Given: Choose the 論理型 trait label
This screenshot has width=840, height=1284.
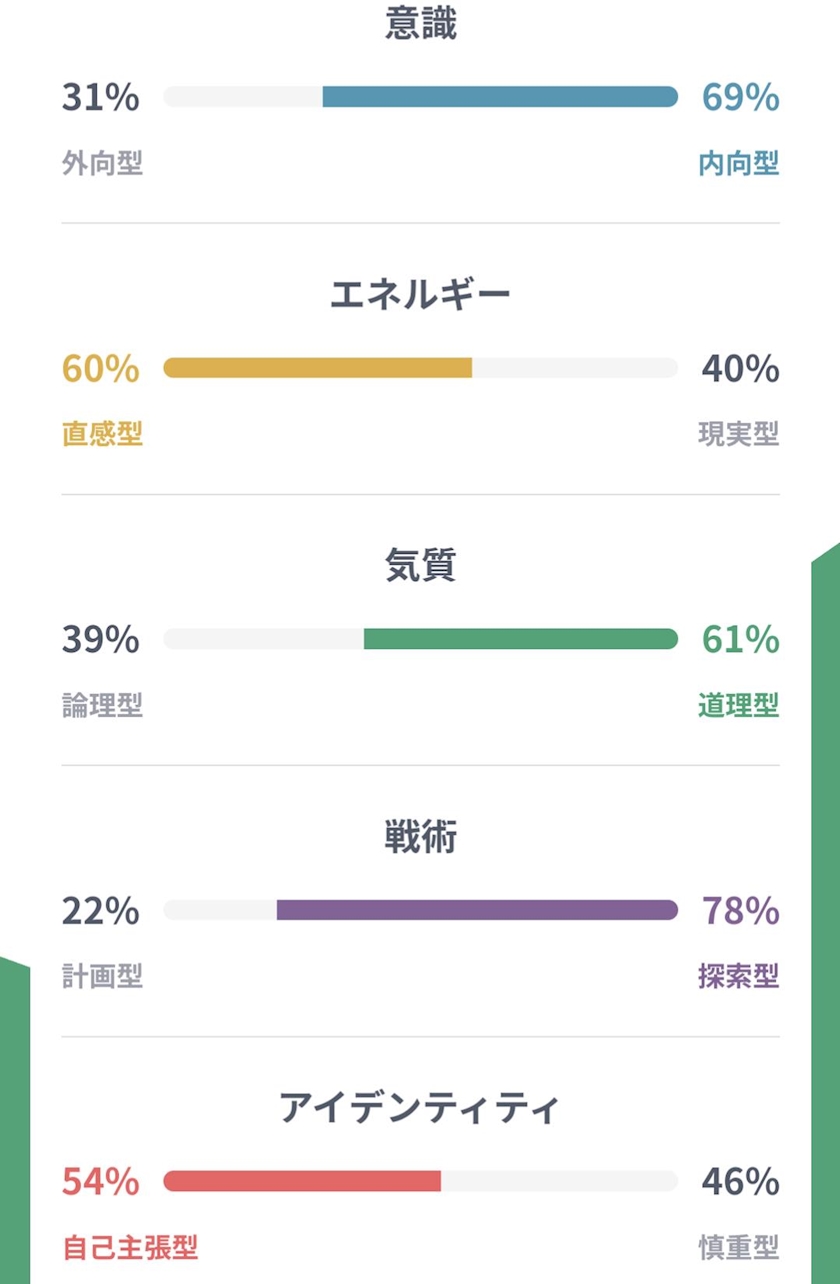Looking at the screenshot, I should (x=102, y=705).
